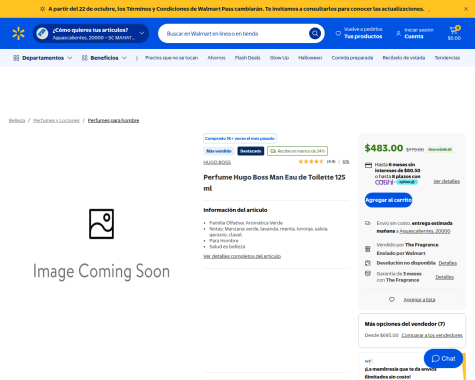
Task: Expand the delivery preference selector
Action: coord(91,33)
